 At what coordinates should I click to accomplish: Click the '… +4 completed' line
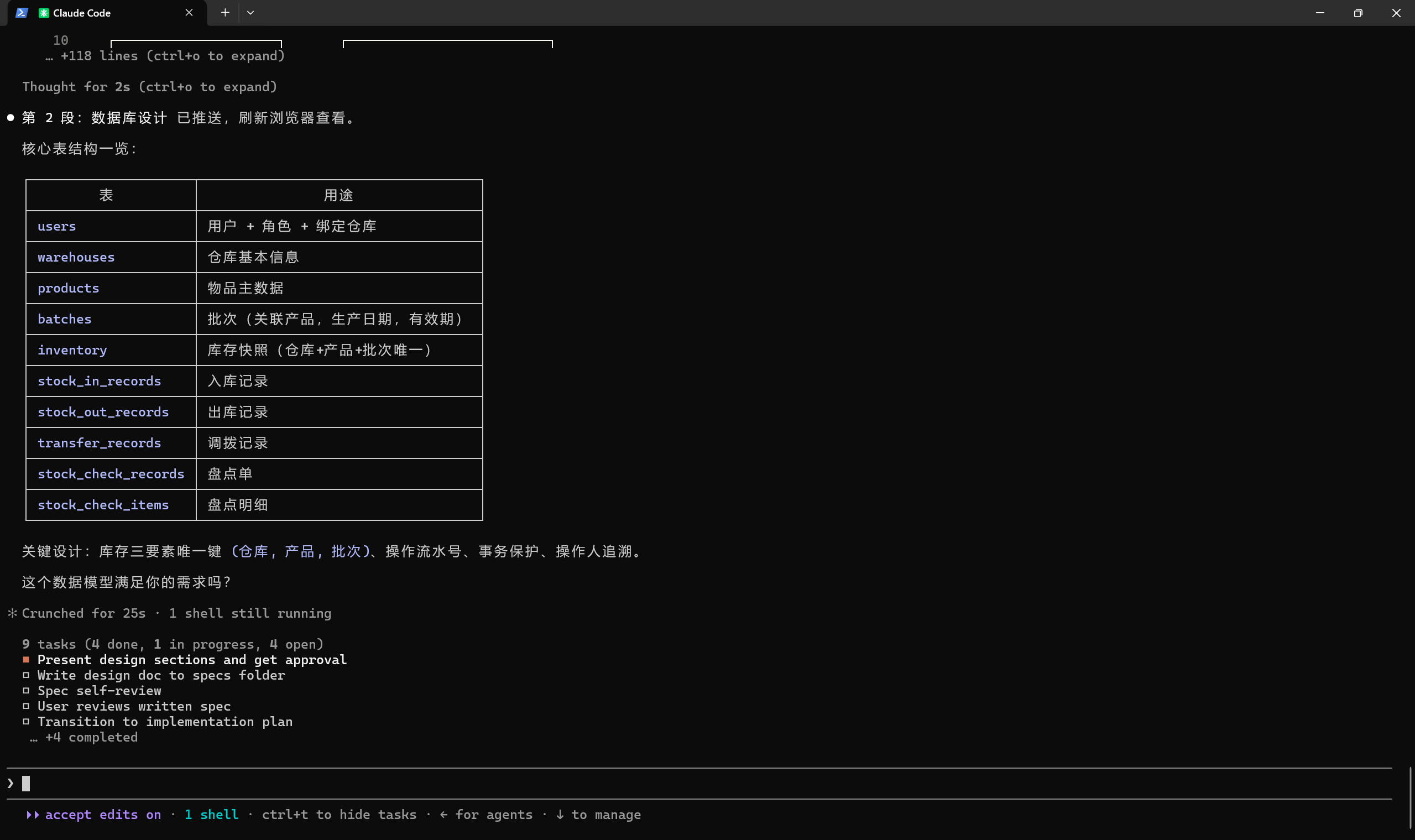[83, 738]
